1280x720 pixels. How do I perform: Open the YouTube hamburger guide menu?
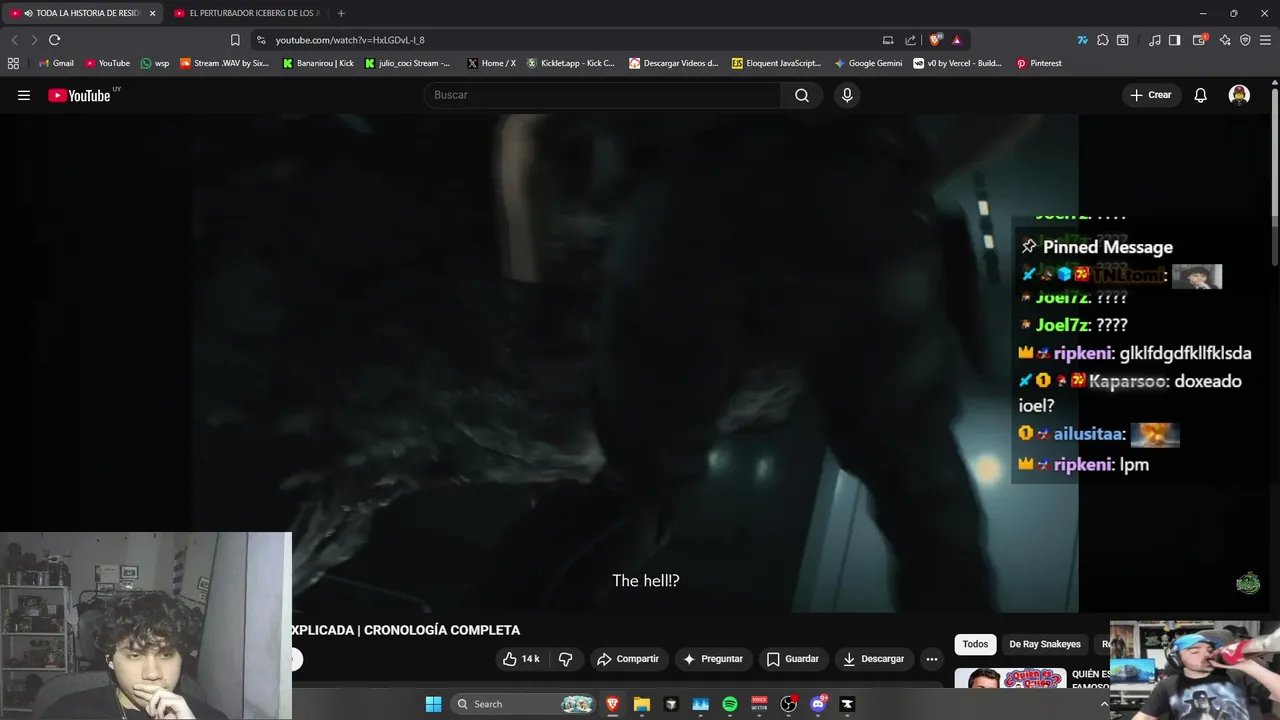click(x=24, y=95)
